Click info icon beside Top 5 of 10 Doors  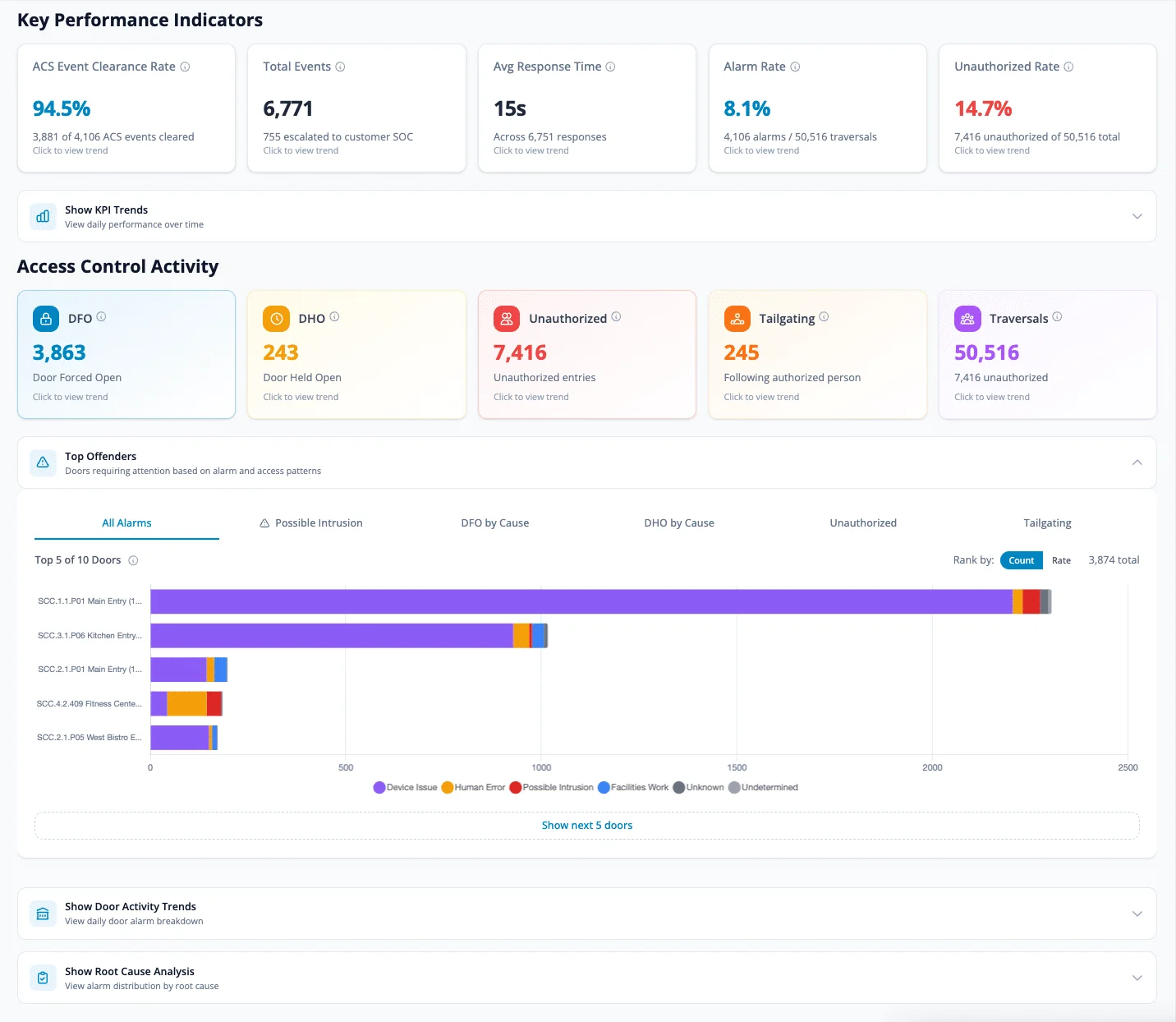coord(133,560)
